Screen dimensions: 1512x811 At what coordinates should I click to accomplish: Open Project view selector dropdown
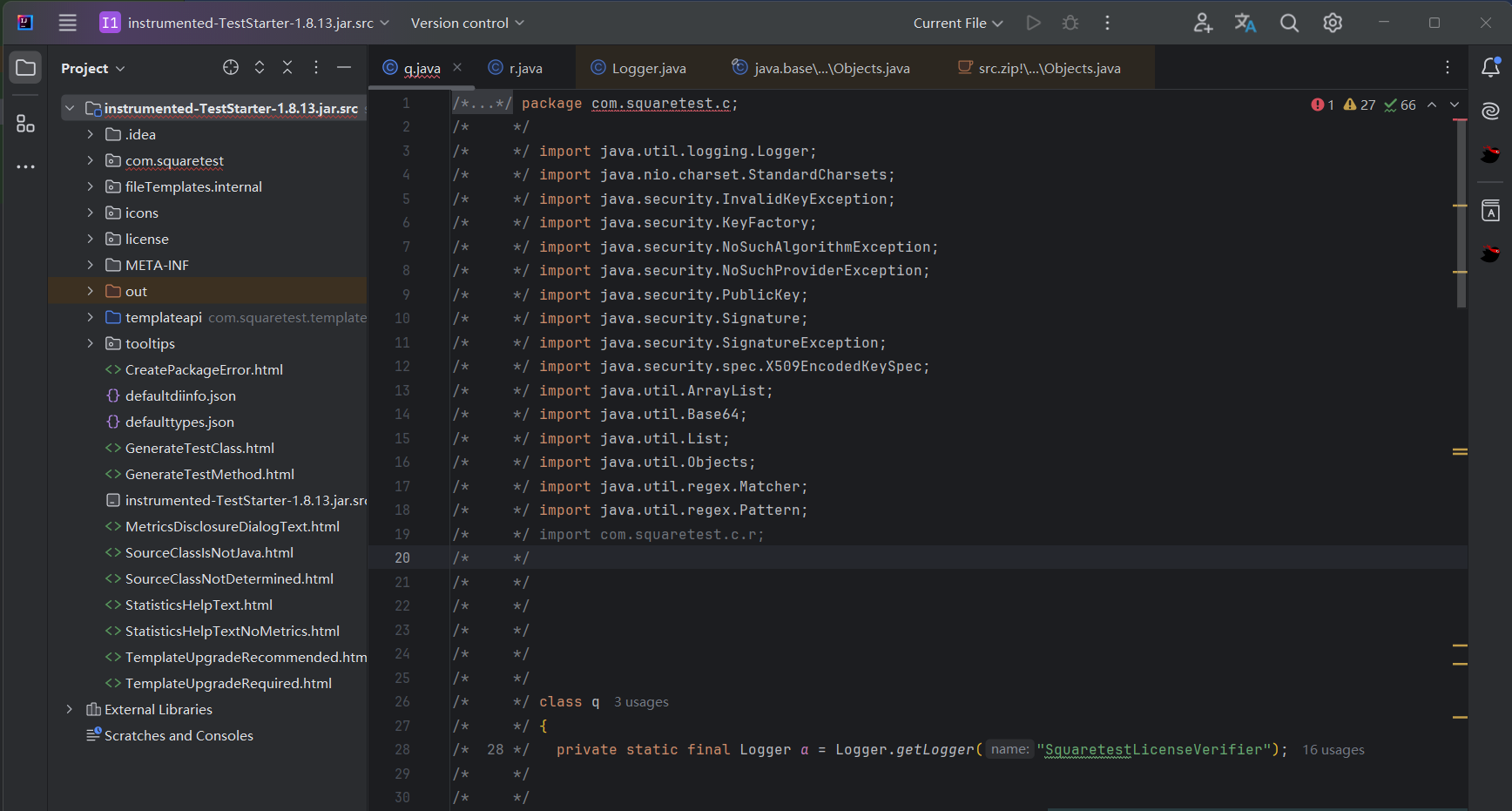tap(93, 68)
